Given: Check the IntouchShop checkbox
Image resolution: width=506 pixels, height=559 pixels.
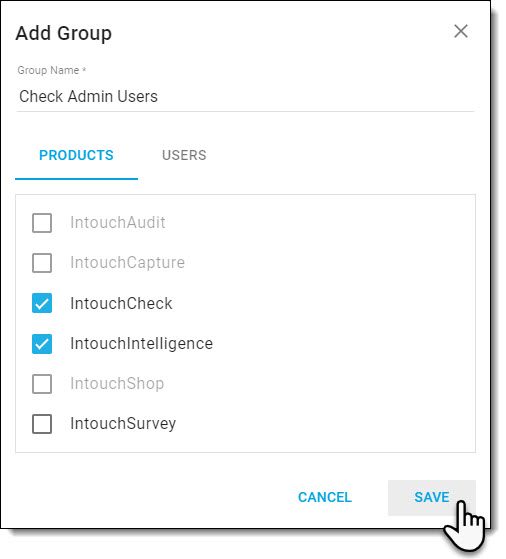Looking at the screenshot, I should [42, 384].
